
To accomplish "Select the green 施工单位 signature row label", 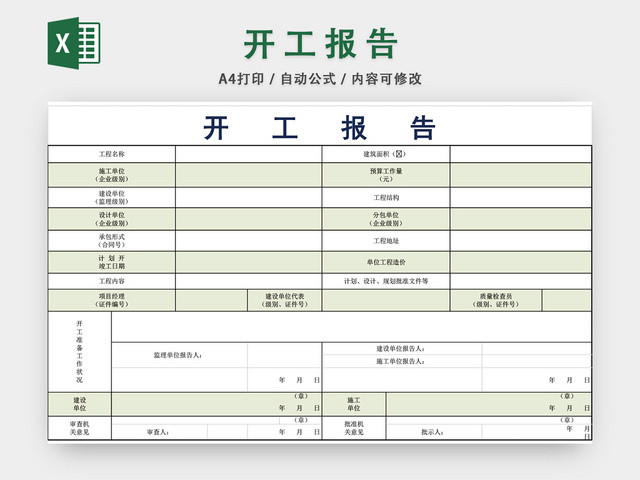I will click(x=354, y=404).
